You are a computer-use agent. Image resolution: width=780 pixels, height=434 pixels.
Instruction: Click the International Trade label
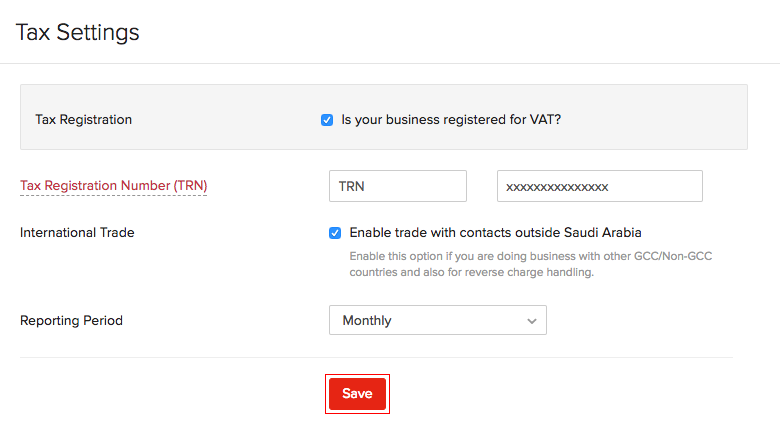tap(77, 233)
